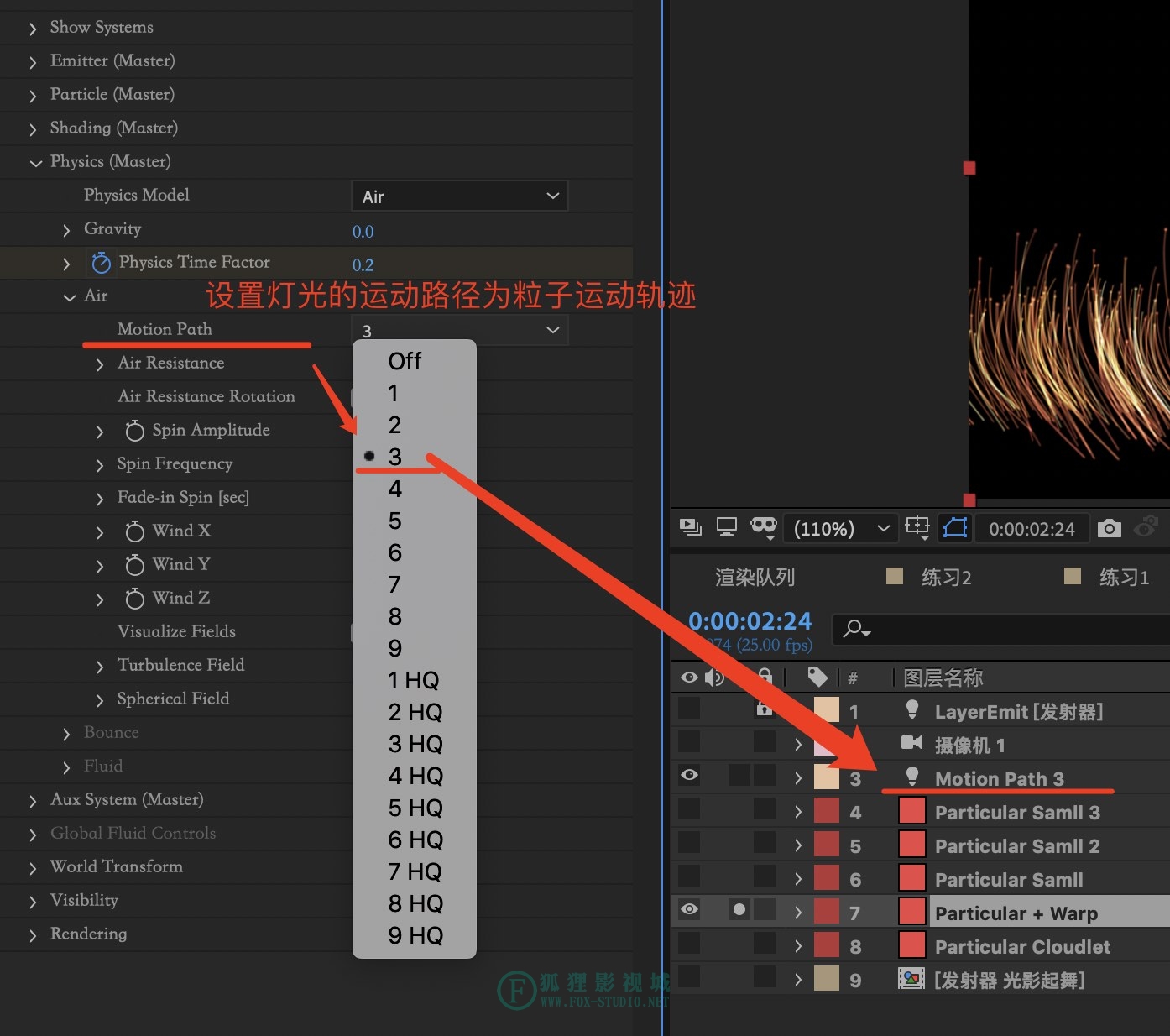Open the Motion Path dropdown

pos(459,330)
